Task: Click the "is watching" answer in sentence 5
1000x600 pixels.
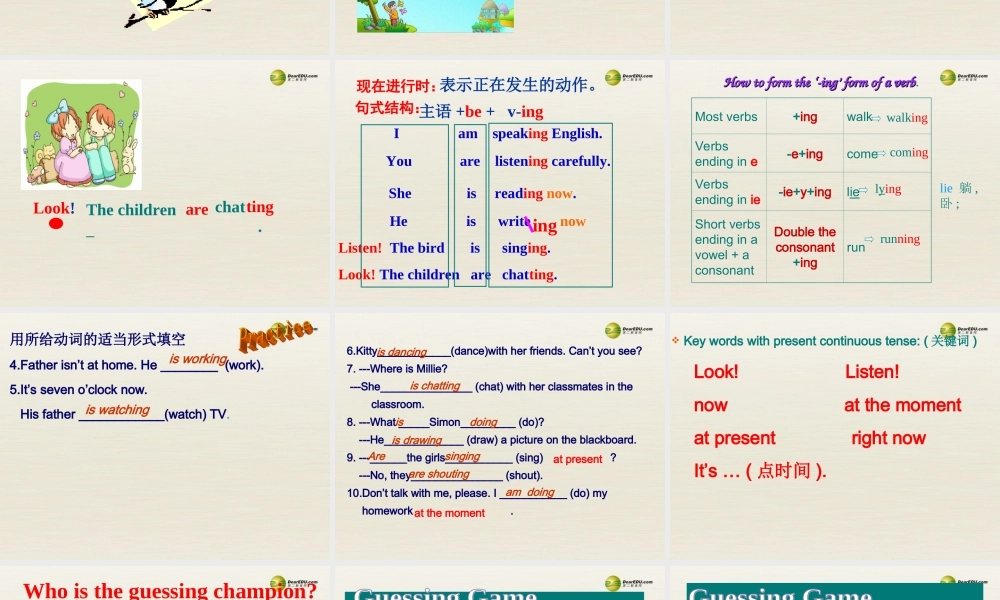Action: pos(117,410)
